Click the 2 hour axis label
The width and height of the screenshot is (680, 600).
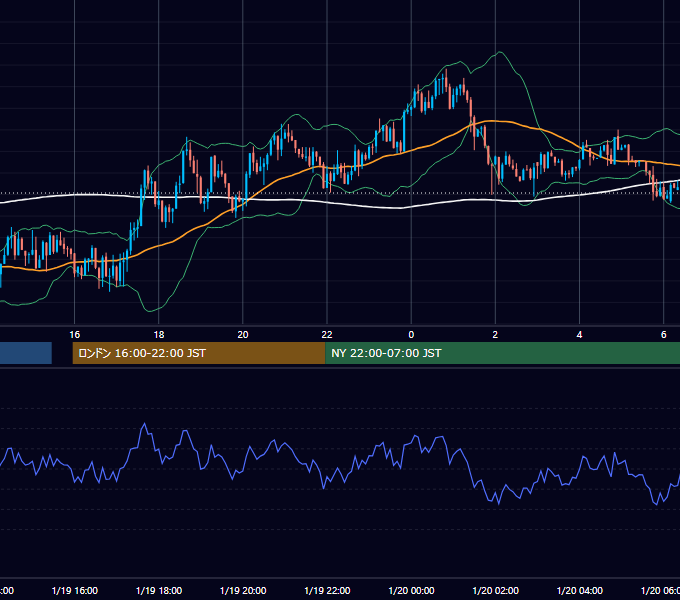click(495, 335)
